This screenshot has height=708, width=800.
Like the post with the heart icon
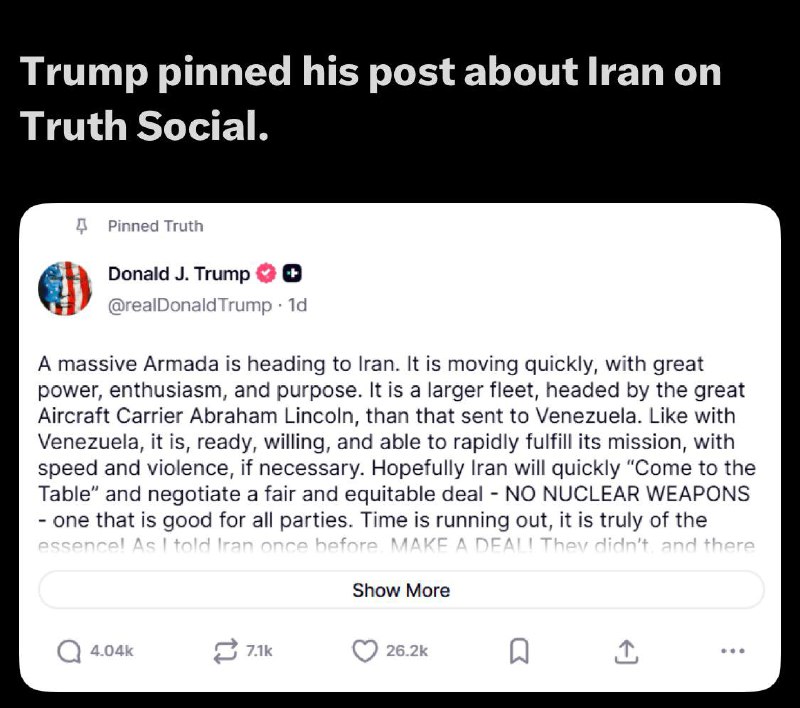pyautogui.click(x=365, y=651)
